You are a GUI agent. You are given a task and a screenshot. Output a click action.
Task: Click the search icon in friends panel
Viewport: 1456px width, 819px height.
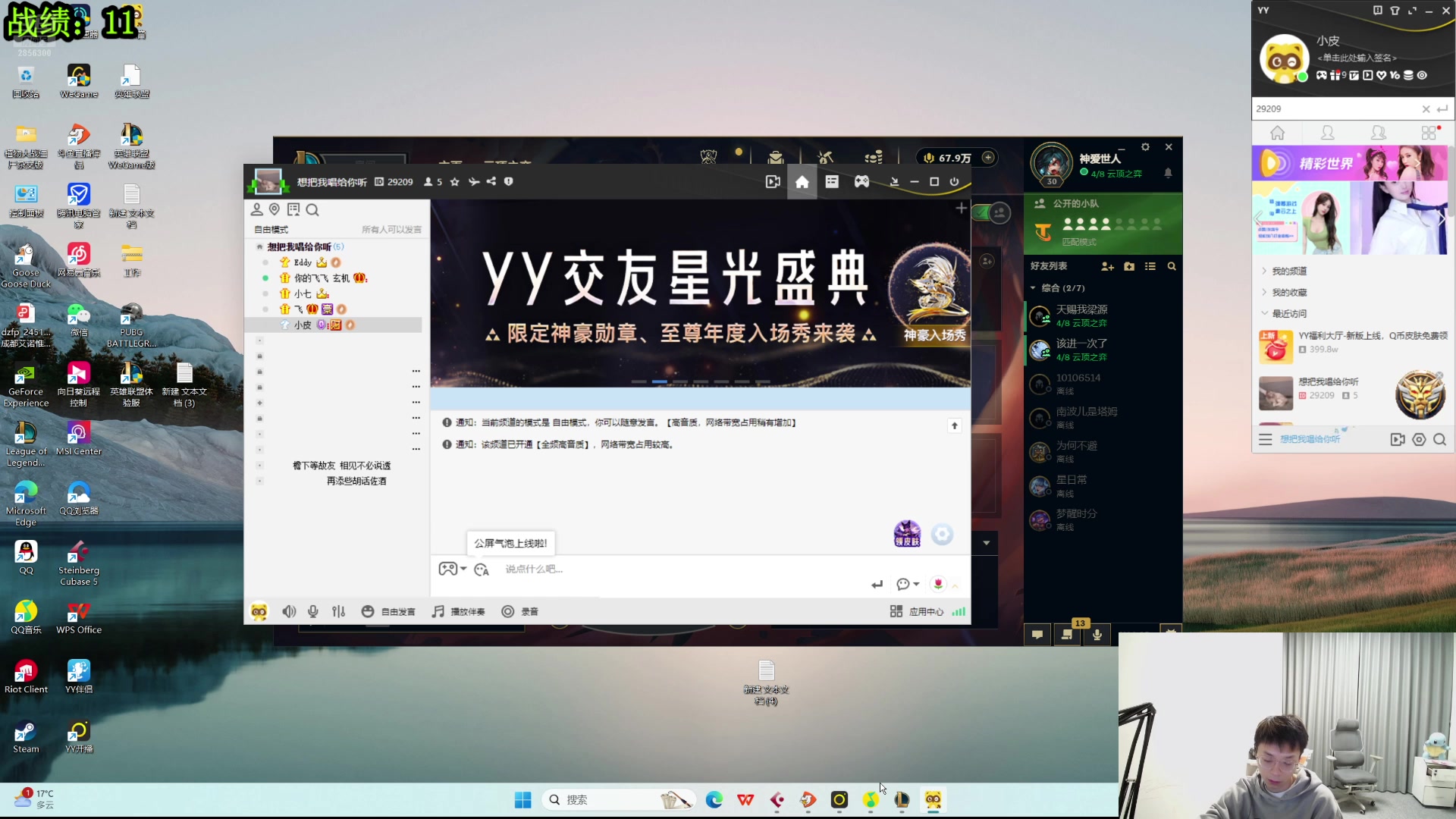point(1171,265)
